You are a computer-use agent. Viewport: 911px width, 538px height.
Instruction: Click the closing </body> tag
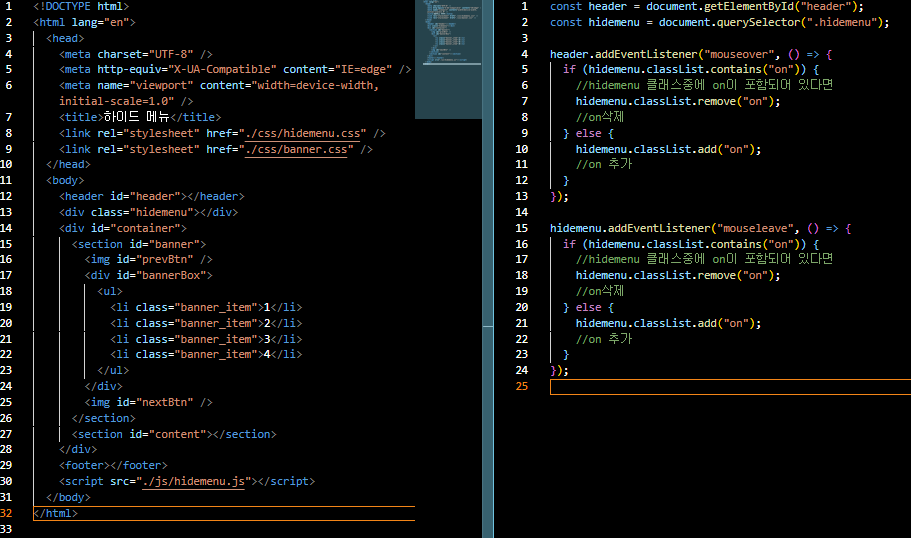pos(68,497)
